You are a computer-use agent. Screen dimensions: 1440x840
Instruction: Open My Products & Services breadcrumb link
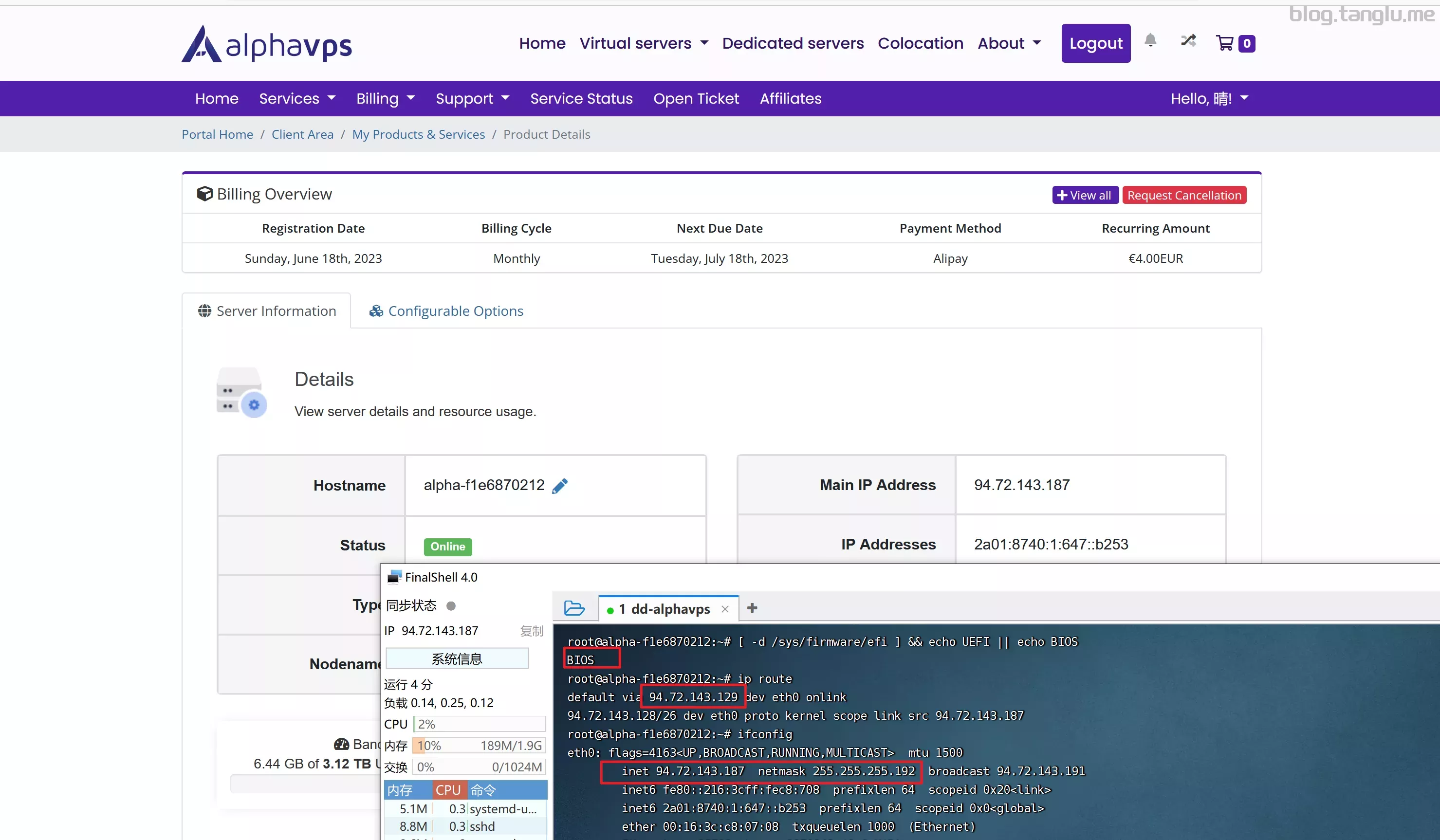click(x=418, y=134)
